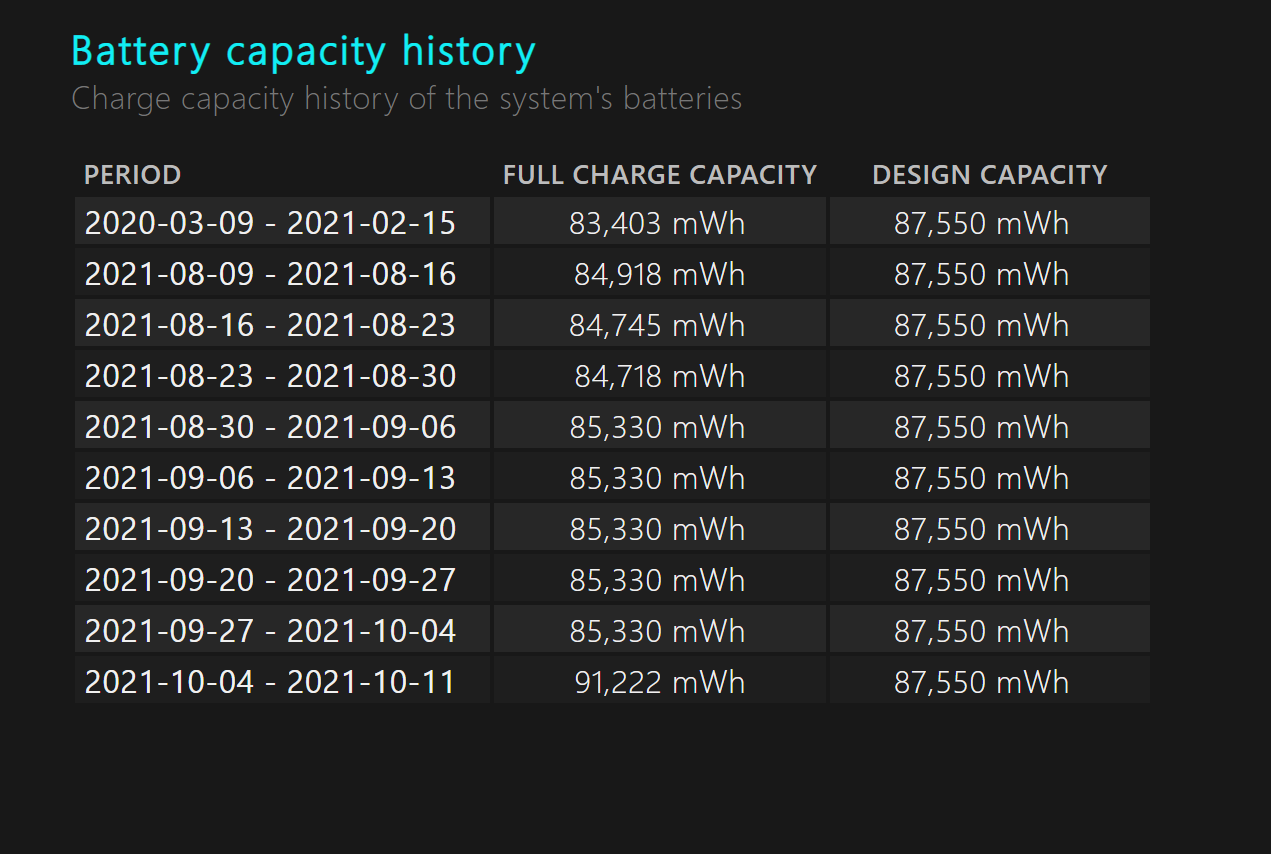Click the 84,745 mWh capacity value

[657, 325]
